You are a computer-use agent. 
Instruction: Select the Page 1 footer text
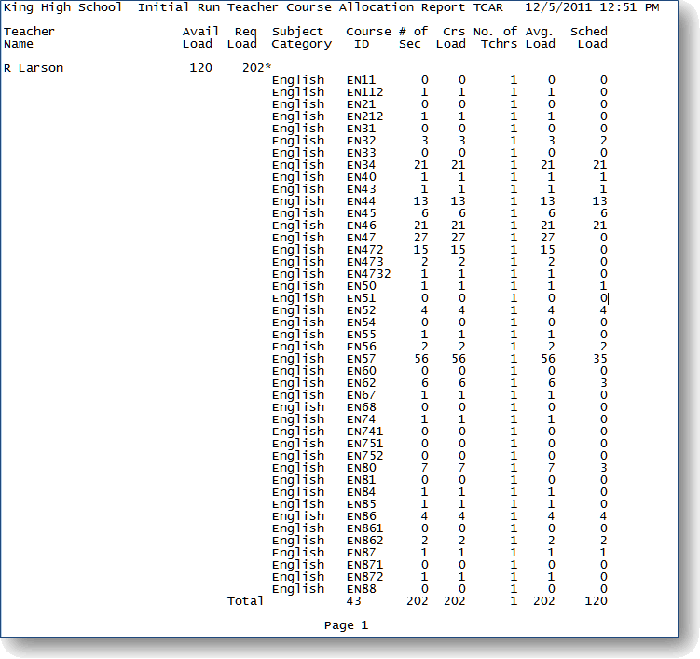(x=346, y=626)
